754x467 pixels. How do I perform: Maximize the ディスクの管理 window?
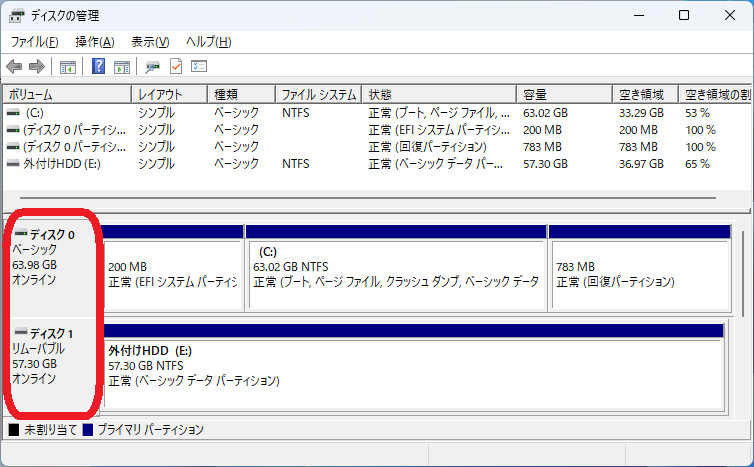[x=684, y=15]
